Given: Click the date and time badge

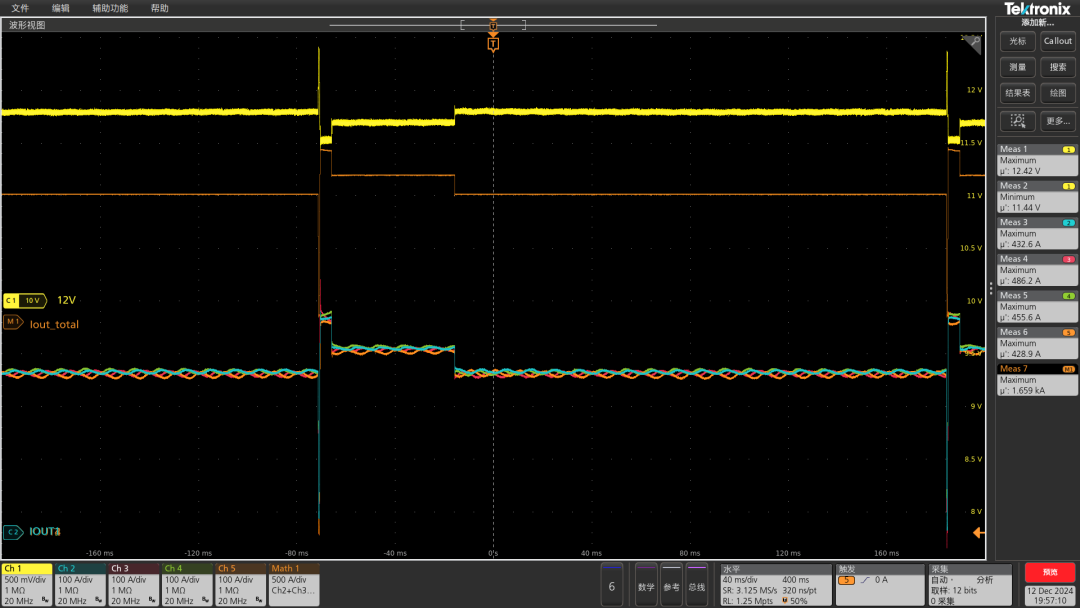Looking at the screenshot, I should [x=1050, y=596].
